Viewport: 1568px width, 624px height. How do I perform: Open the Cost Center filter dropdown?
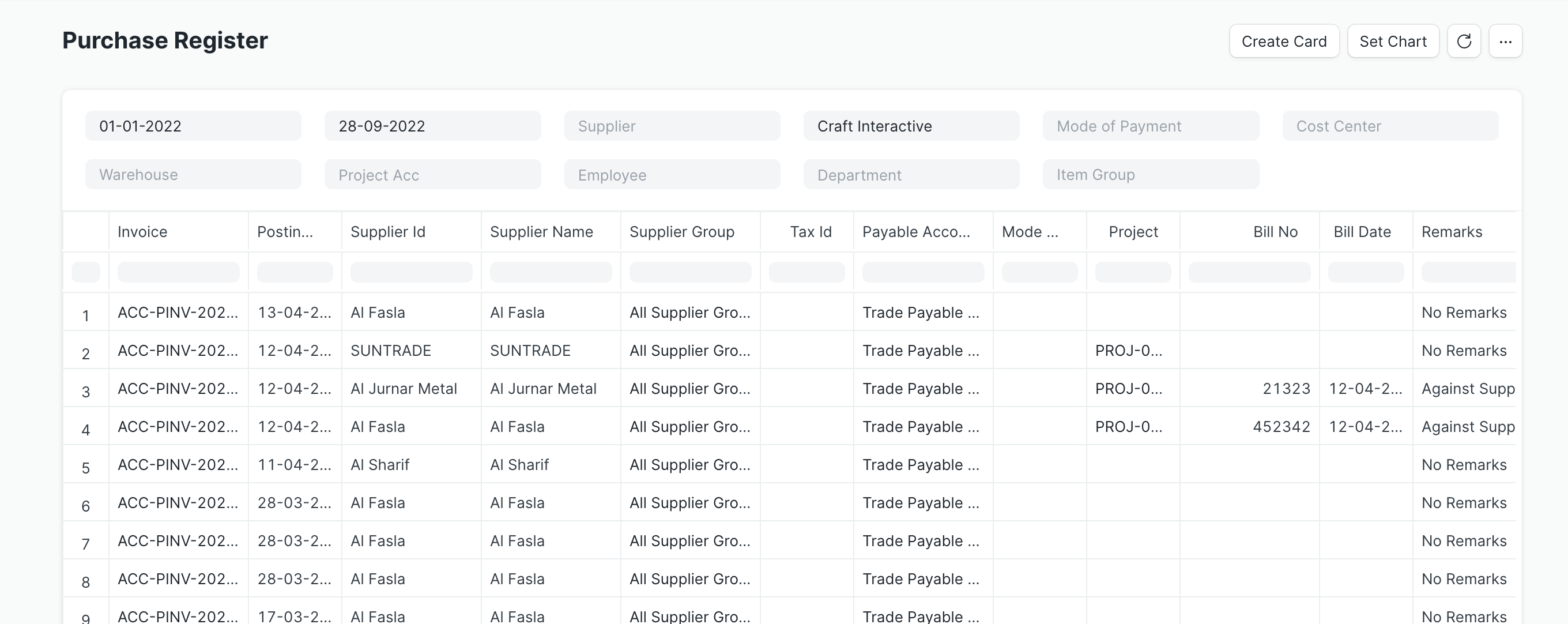click(1390, 126)
